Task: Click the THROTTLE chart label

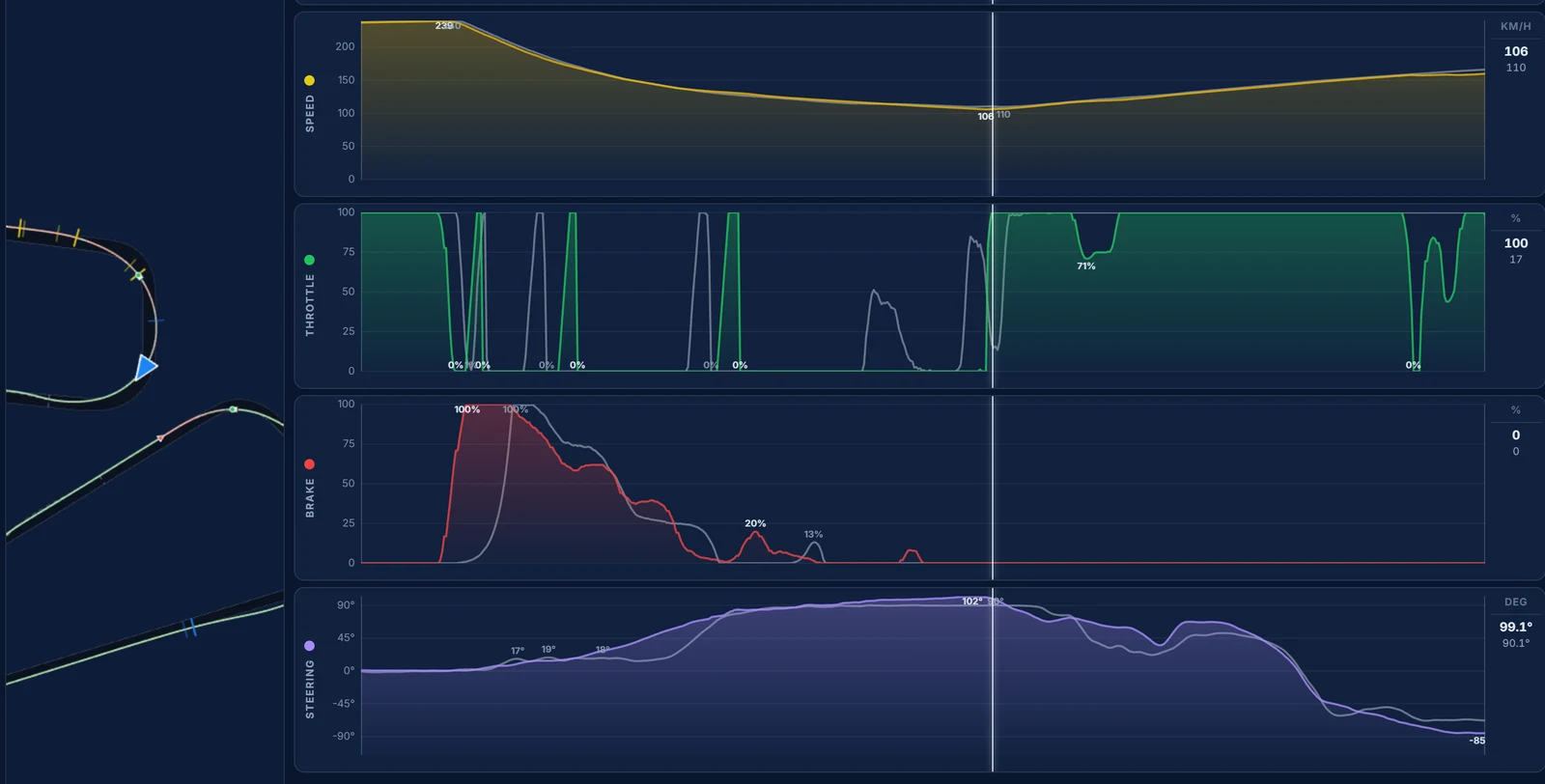Action: point(310,304)
